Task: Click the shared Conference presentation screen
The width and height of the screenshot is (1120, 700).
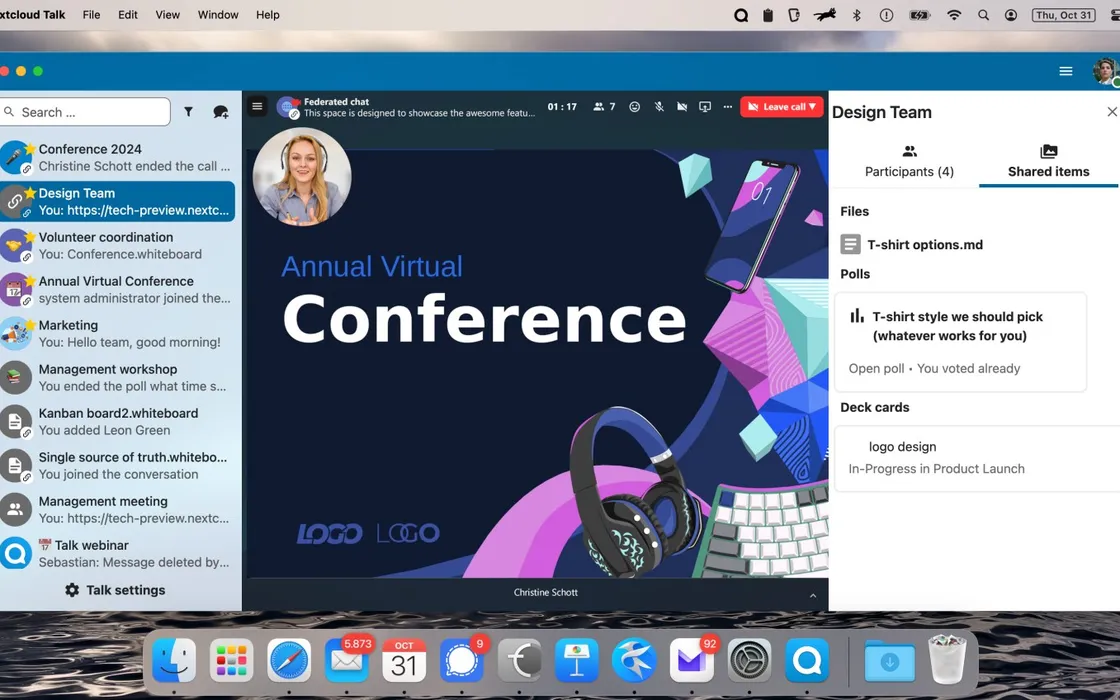Action: point(536,364)
